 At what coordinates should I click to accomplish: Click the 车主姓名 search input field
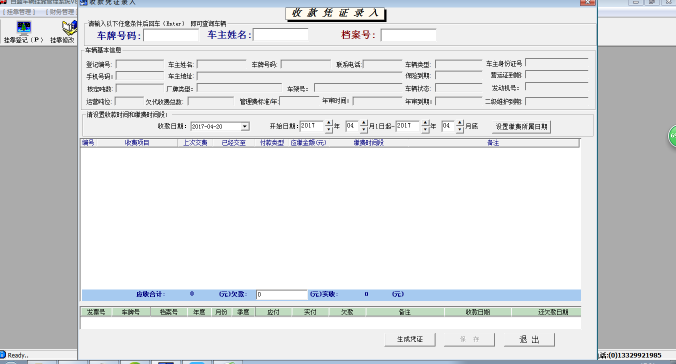click(x=281, y=35)
